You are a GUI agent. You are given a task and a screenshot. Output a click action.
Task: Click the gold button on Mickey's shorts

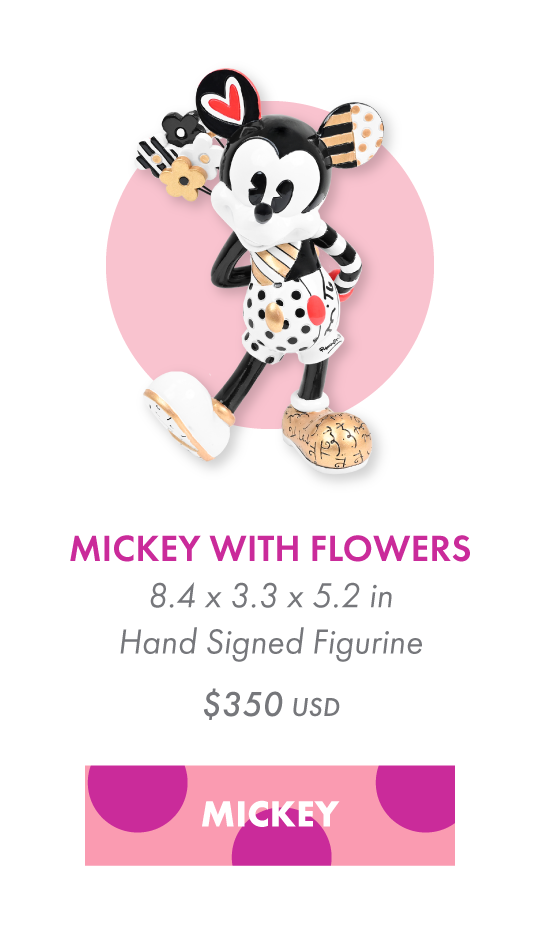click(276, 314)
